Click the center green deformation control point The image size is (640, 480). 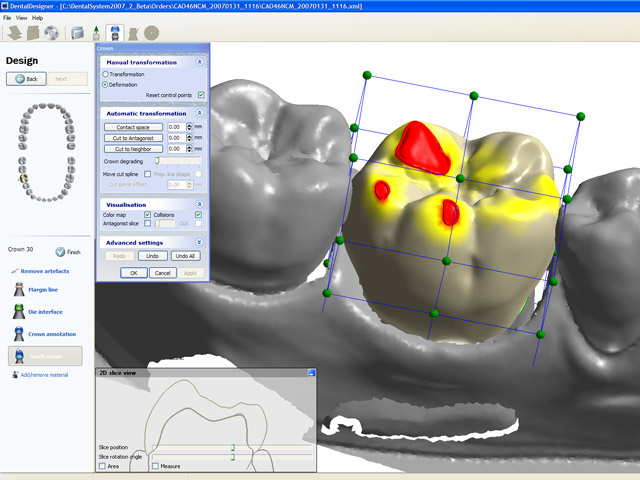click(460, 178)
